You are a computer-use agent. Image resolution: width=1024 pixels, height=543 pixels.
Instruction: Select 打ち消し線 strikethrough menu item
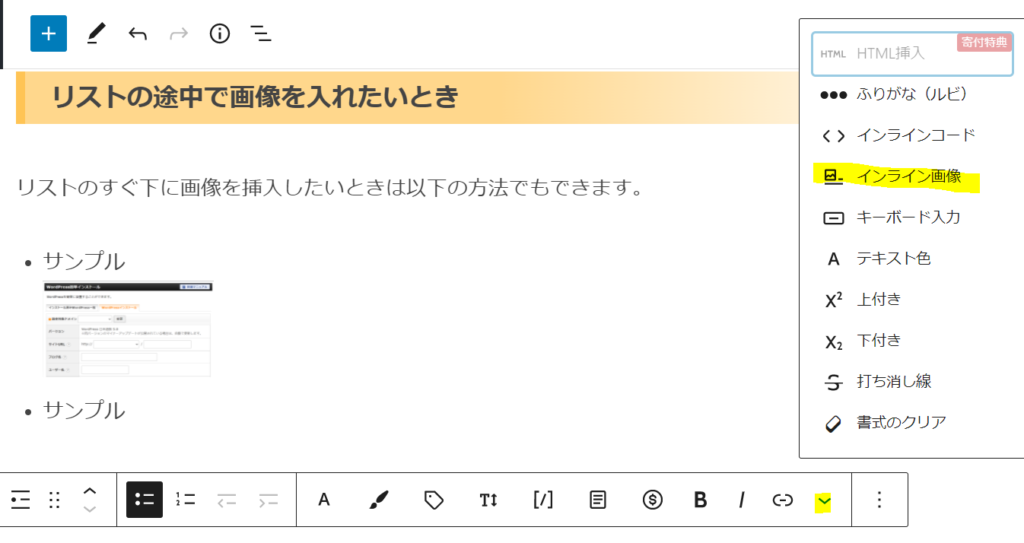tap(894, 381)
